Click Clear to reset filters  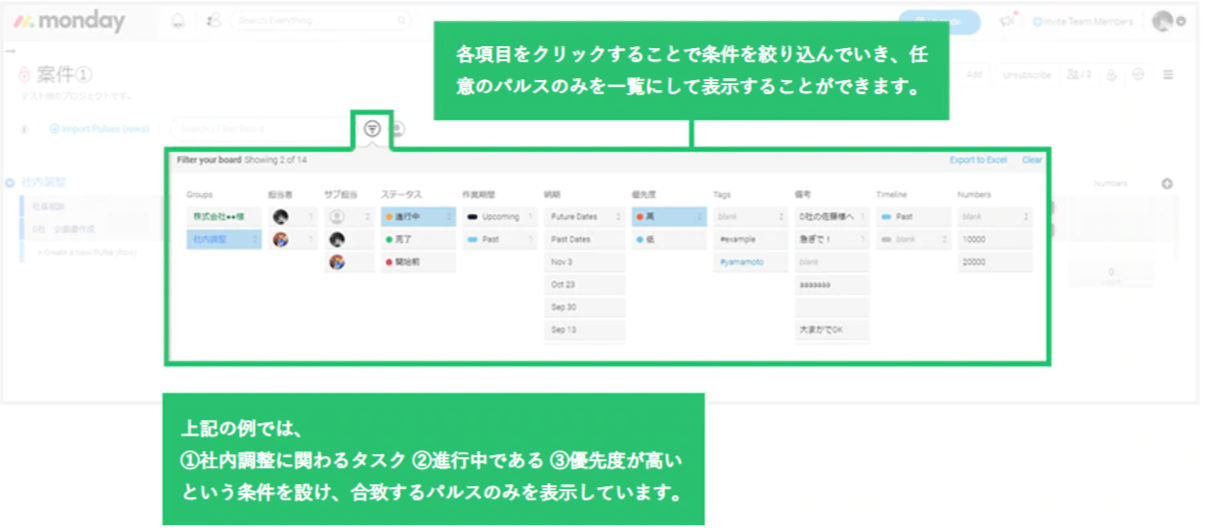tap(1031, 160)
